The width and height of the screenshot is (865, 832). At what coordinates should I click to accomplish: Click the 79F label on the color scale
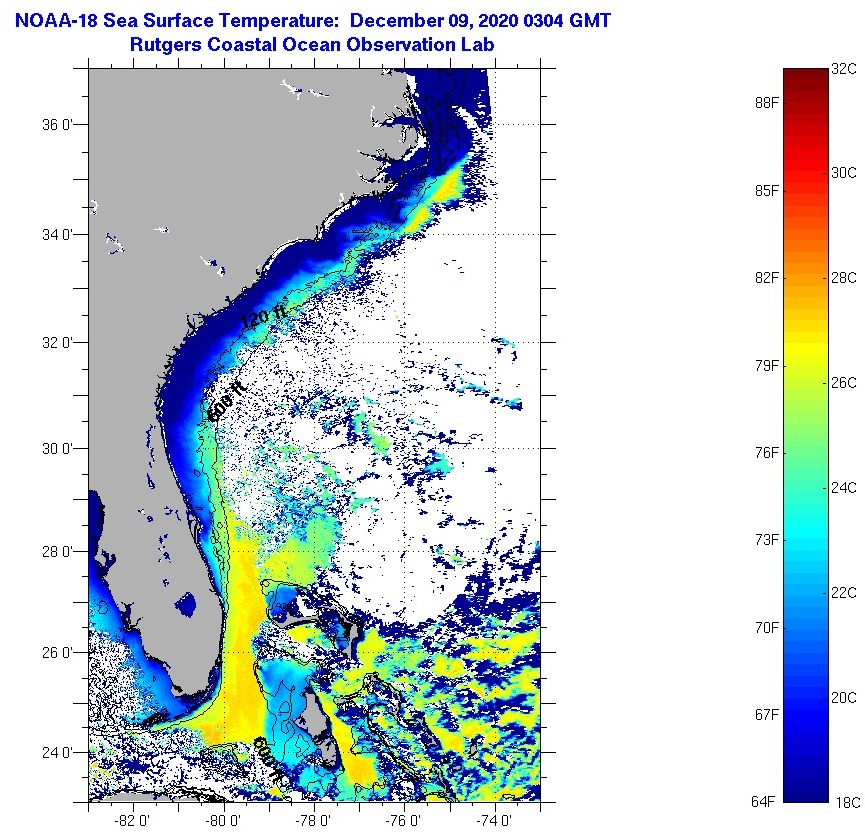pos(767,365)
